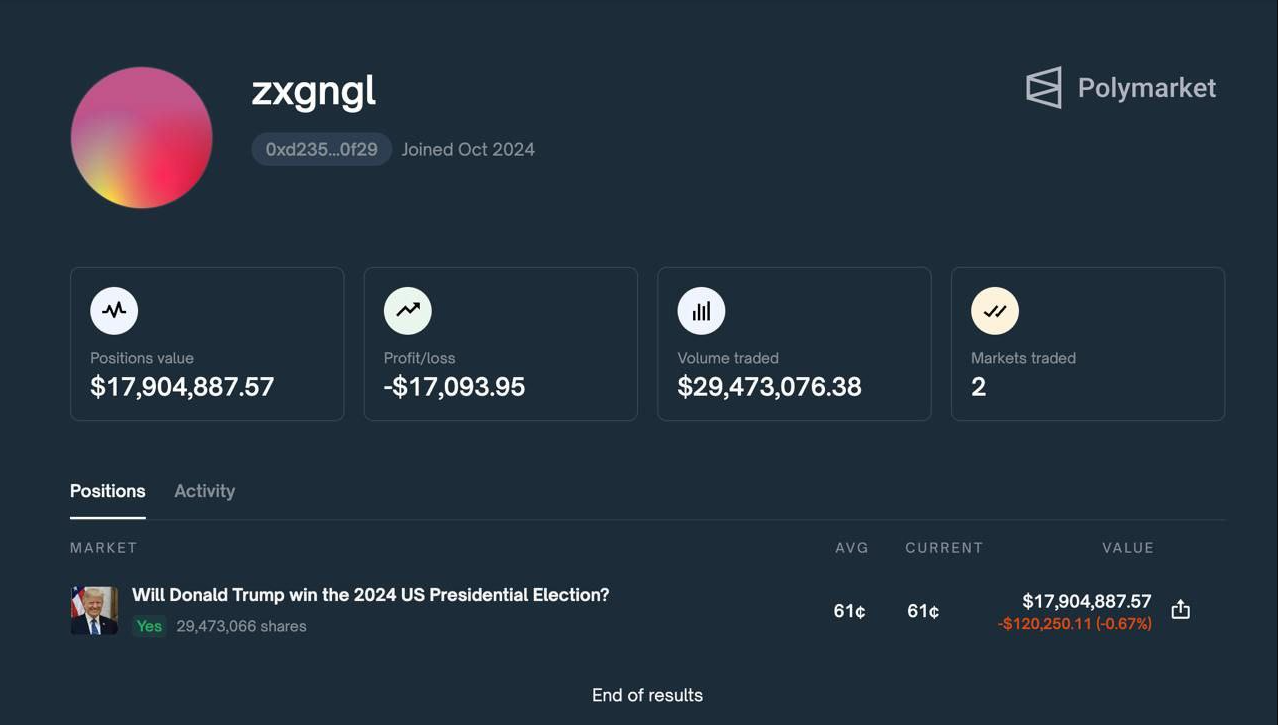Click the VALUE column header
Viewport: 1278px width, 725px height.
click(1128, 548)
